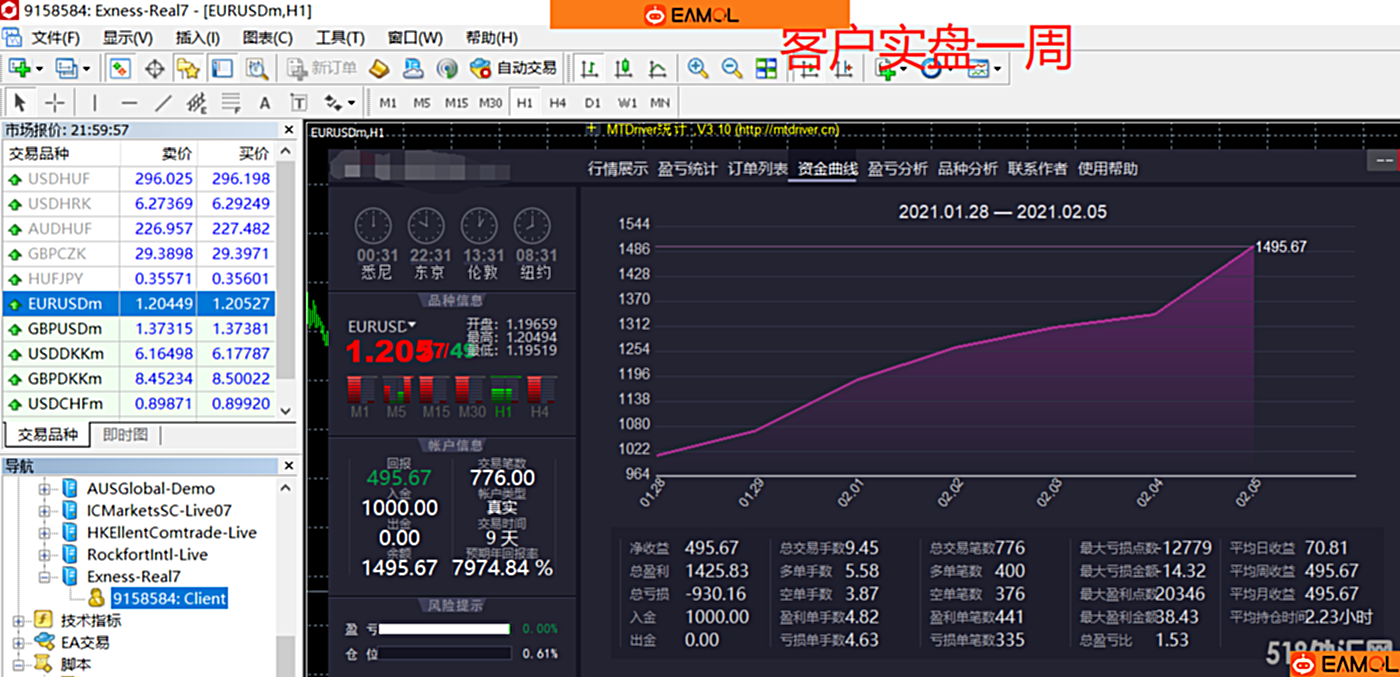Open the EURUSD symbol dropdown in panel

point(411,326)
